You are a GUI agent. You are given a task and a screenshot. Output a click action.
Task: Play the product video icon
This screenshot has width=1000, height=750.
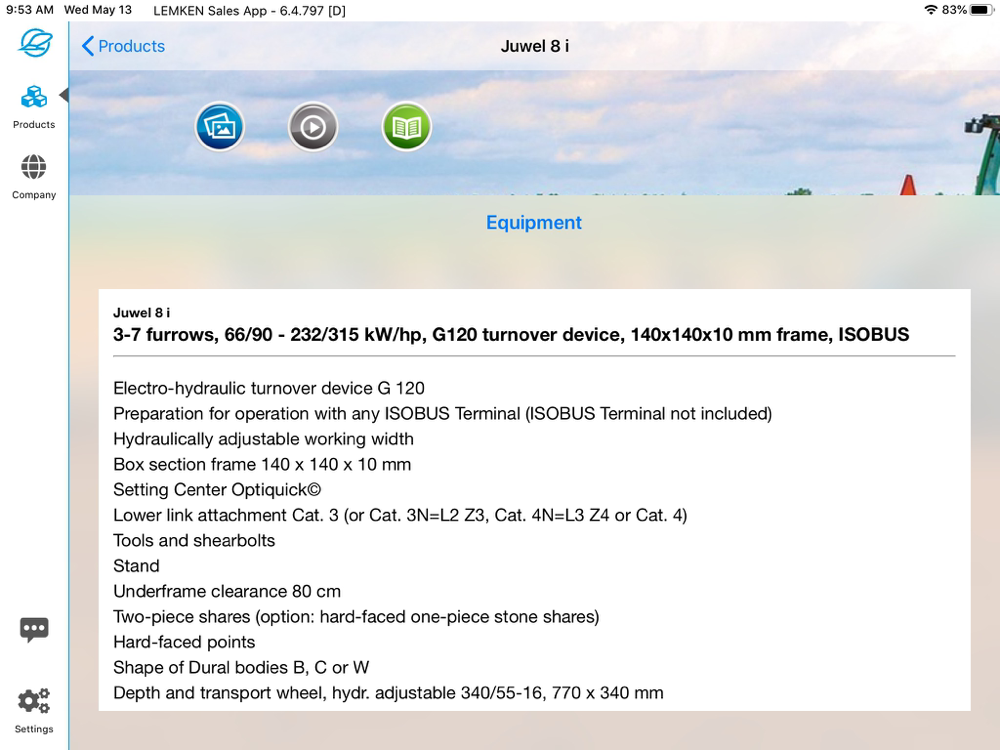click(312, 127)
